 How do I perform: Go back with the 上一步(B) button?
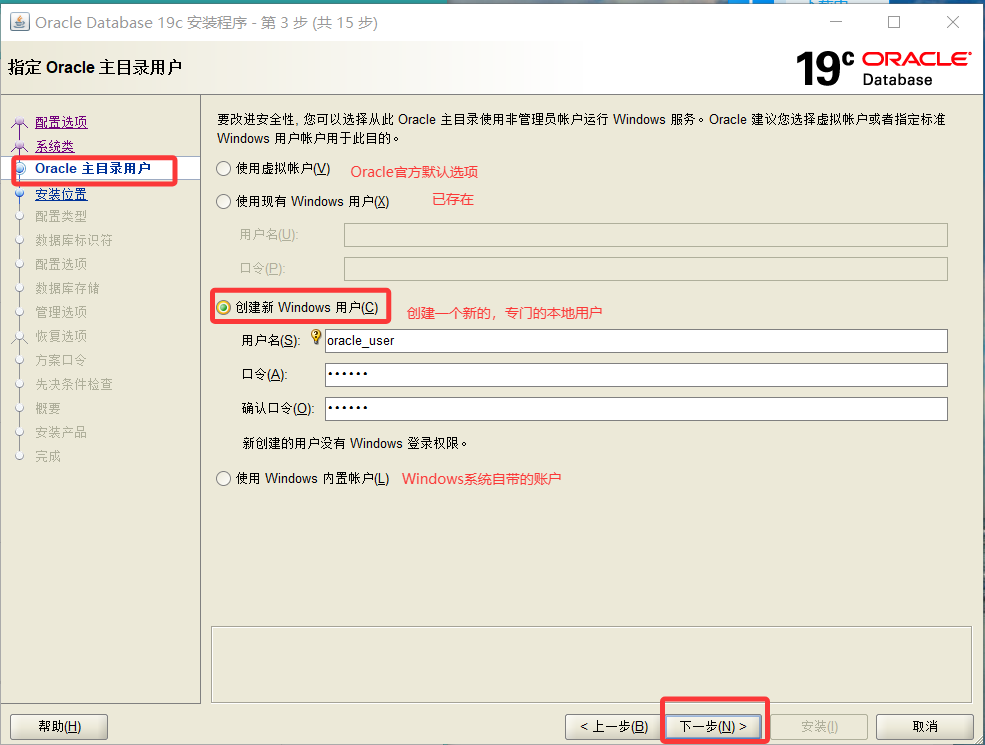click(614, 727)
